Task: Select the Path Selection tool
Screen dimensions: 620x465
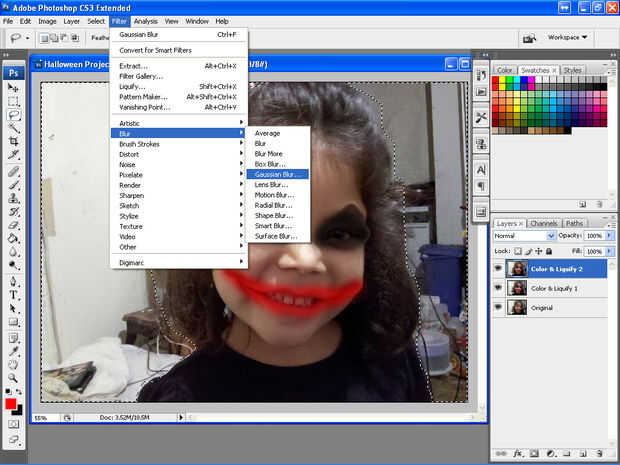Action: click(13, 308)
